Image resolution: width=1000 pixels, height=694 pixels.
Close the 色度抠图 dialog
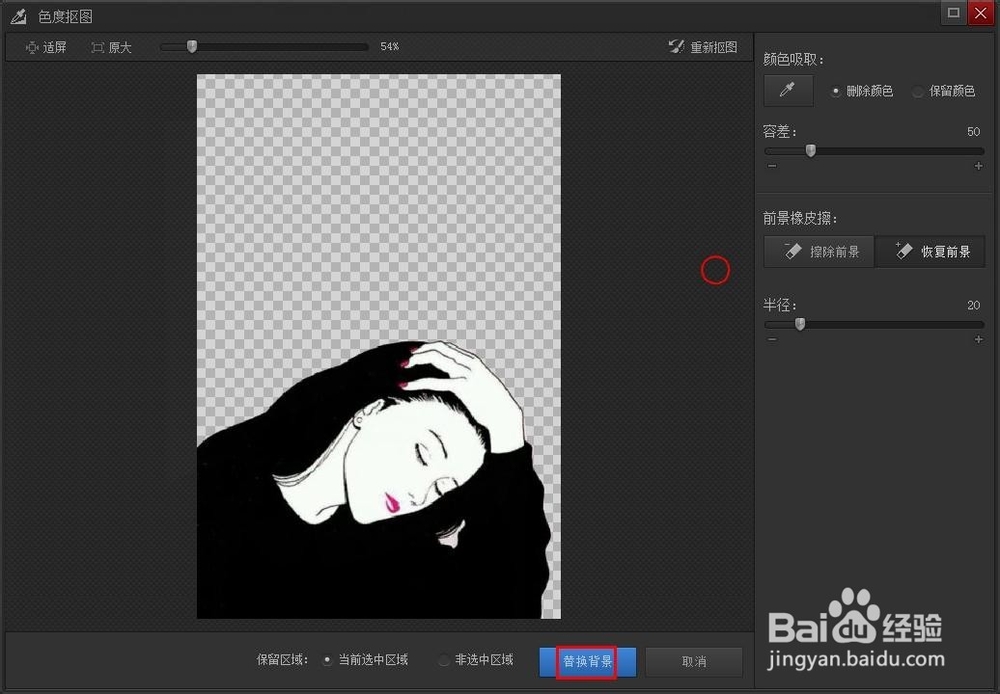coord(981,13)
